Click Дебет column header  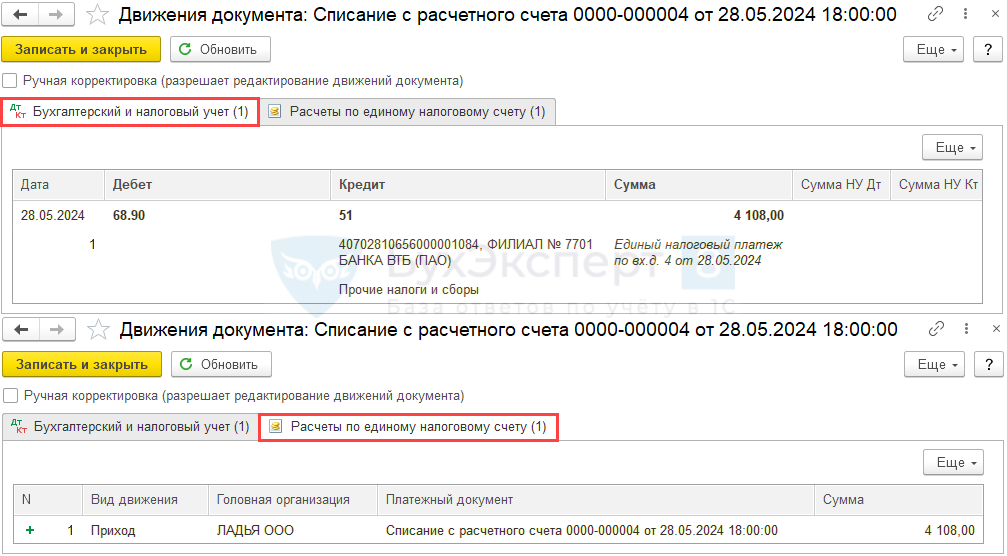coord(217,185)
